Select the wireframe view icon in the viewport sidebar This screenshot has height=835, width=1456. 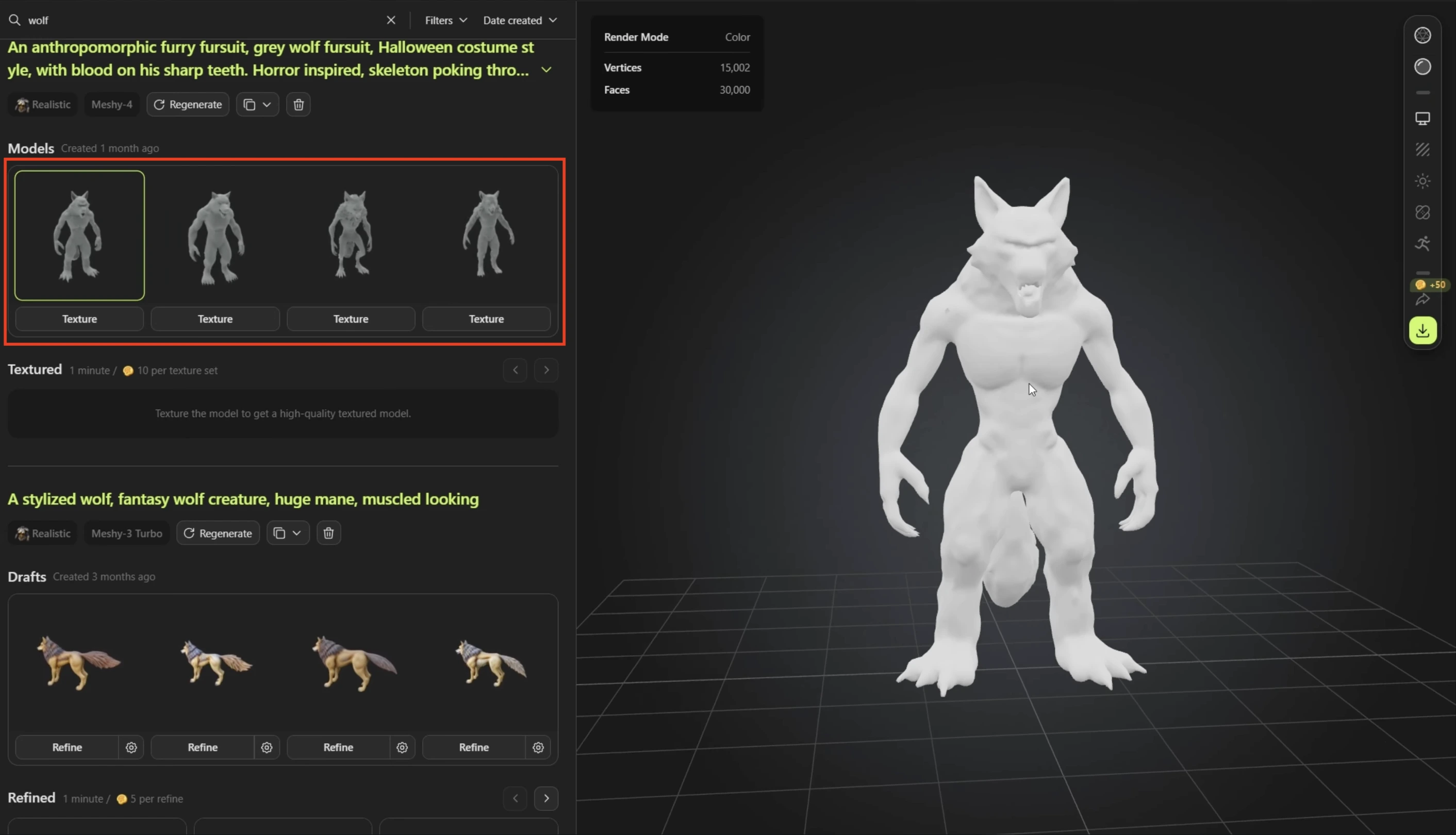tap(1422, 35)
